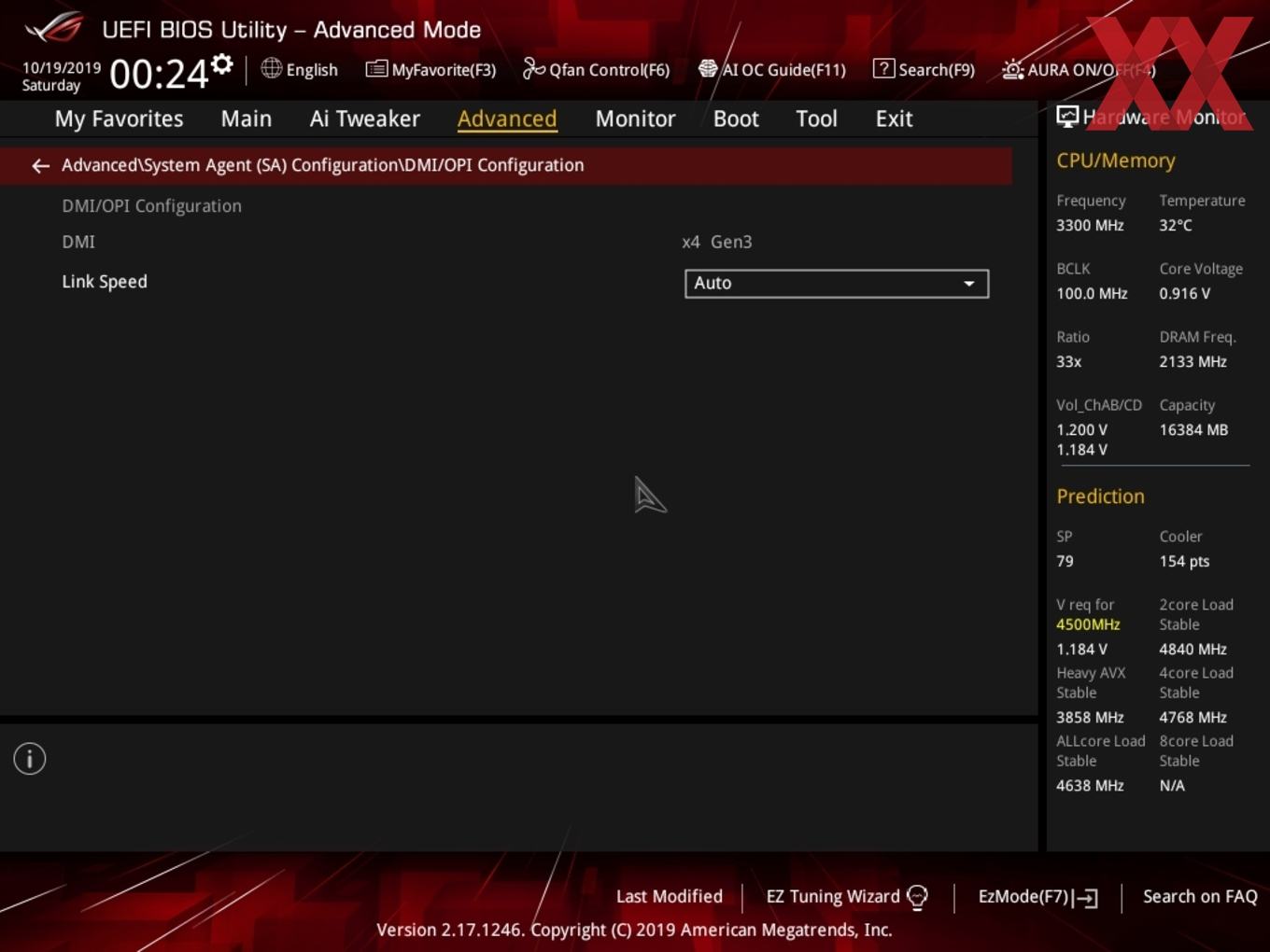
Task: Open Search on FAQ
Action: [1200, 897]
